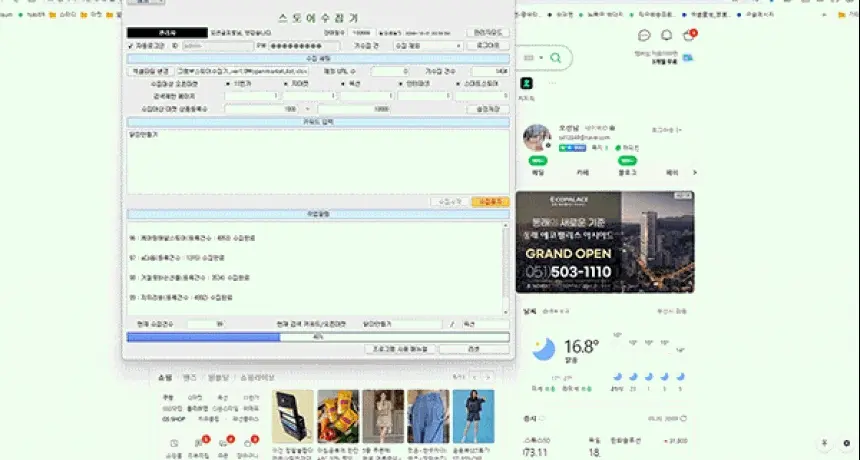Screen dimensions: 860x460
Task: Select the 스마트스토어 radio option
Action: [478, 84]
